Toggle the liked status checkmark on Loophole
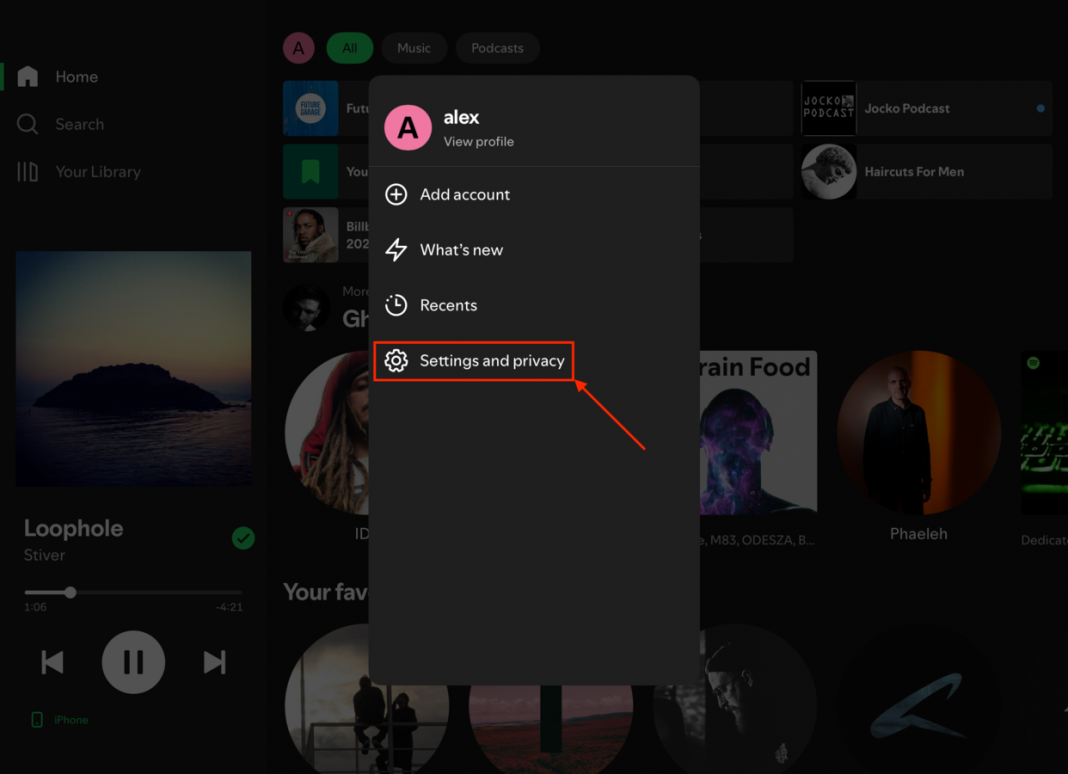 click(243, 538)
